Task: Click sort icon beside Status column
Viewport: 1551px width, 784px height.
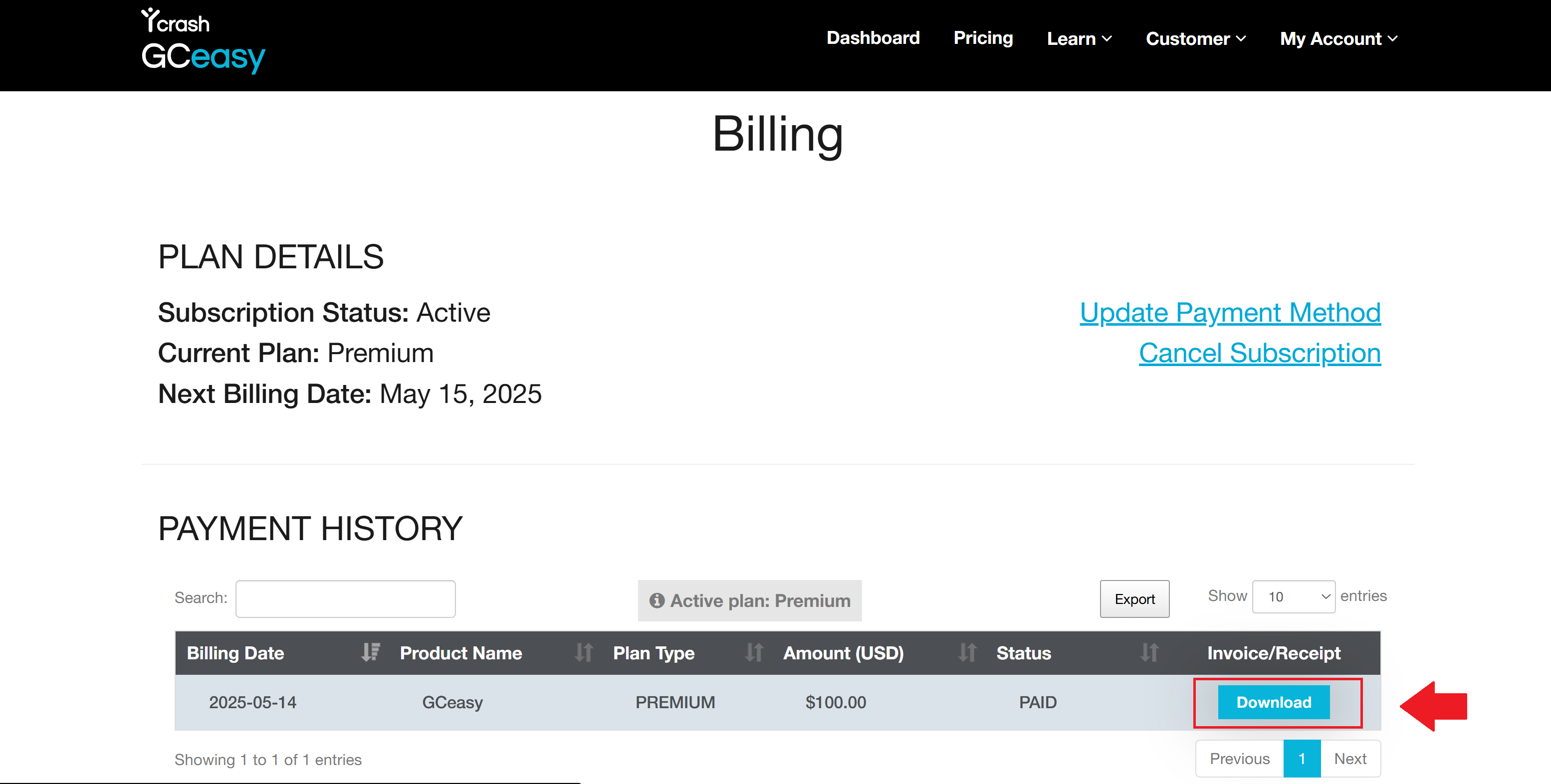Action: (x=1149, y=652)
